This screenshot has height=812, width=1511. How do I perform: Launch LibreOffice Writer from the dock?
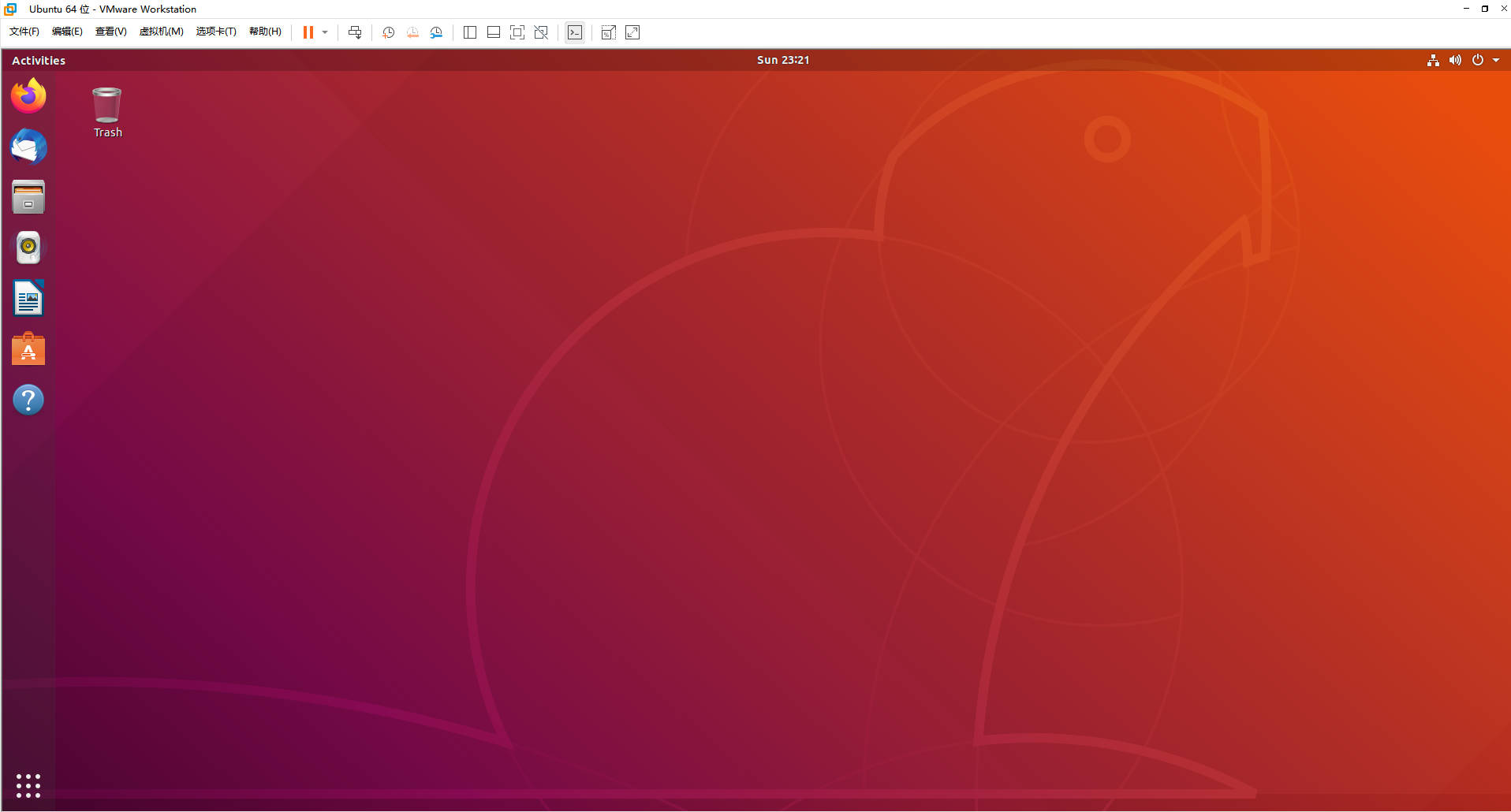click(x=28, y=298)
